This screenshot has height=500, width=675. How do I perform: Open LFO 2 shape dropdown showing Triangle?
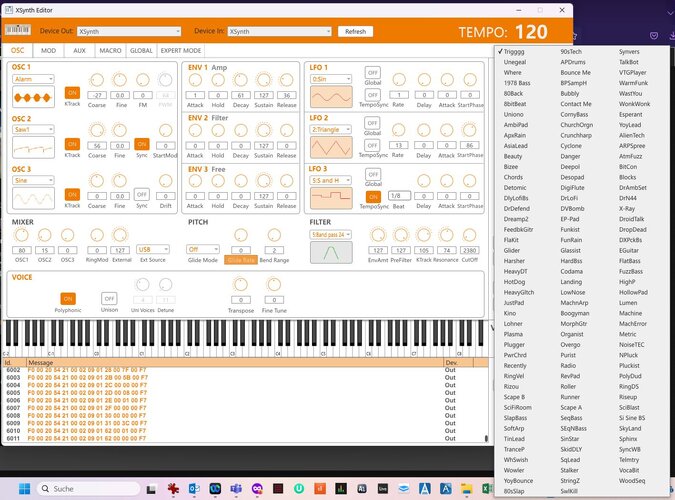(x=331, y=130)
